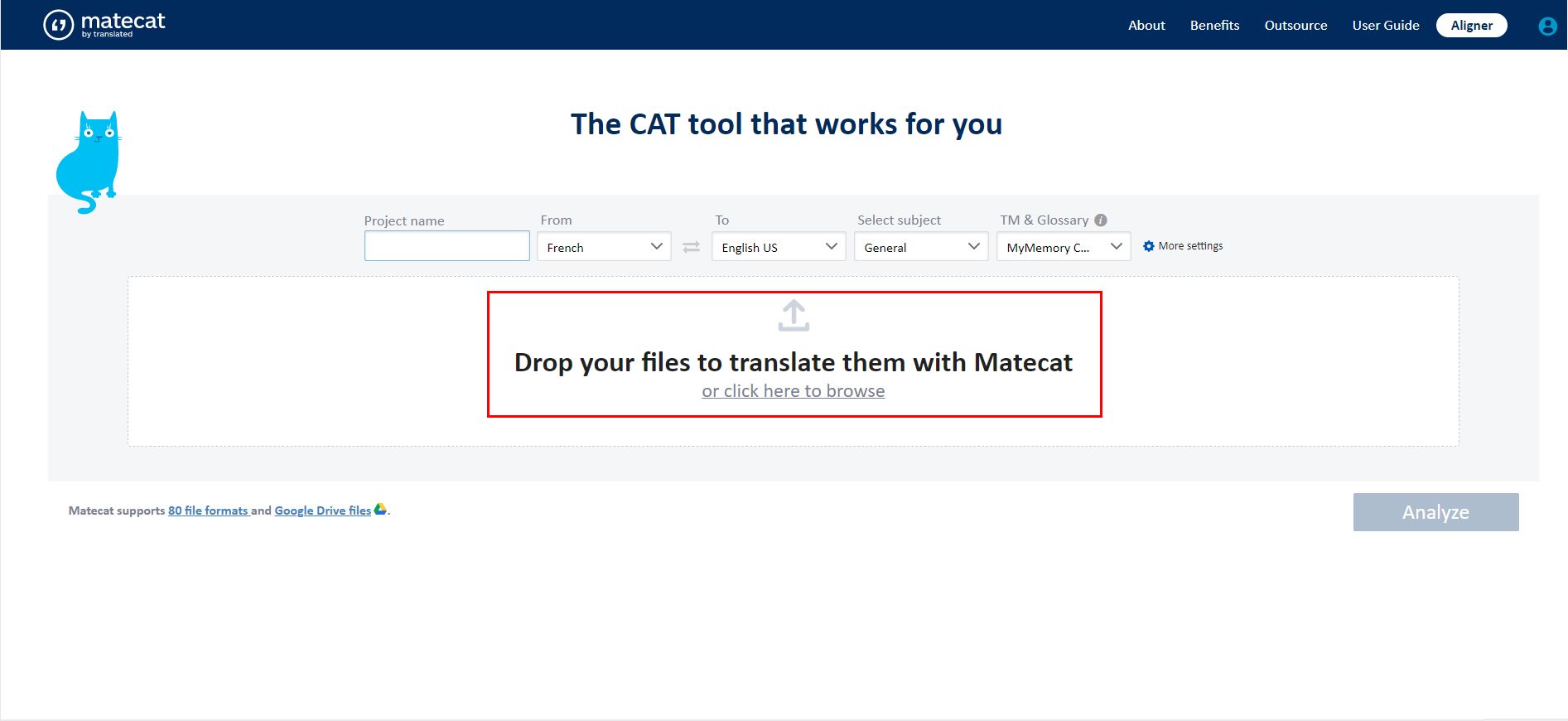Click the TM & Glossary info icon
The width and height of the screenshot is (1568, 721).
tap(1100, 220)
